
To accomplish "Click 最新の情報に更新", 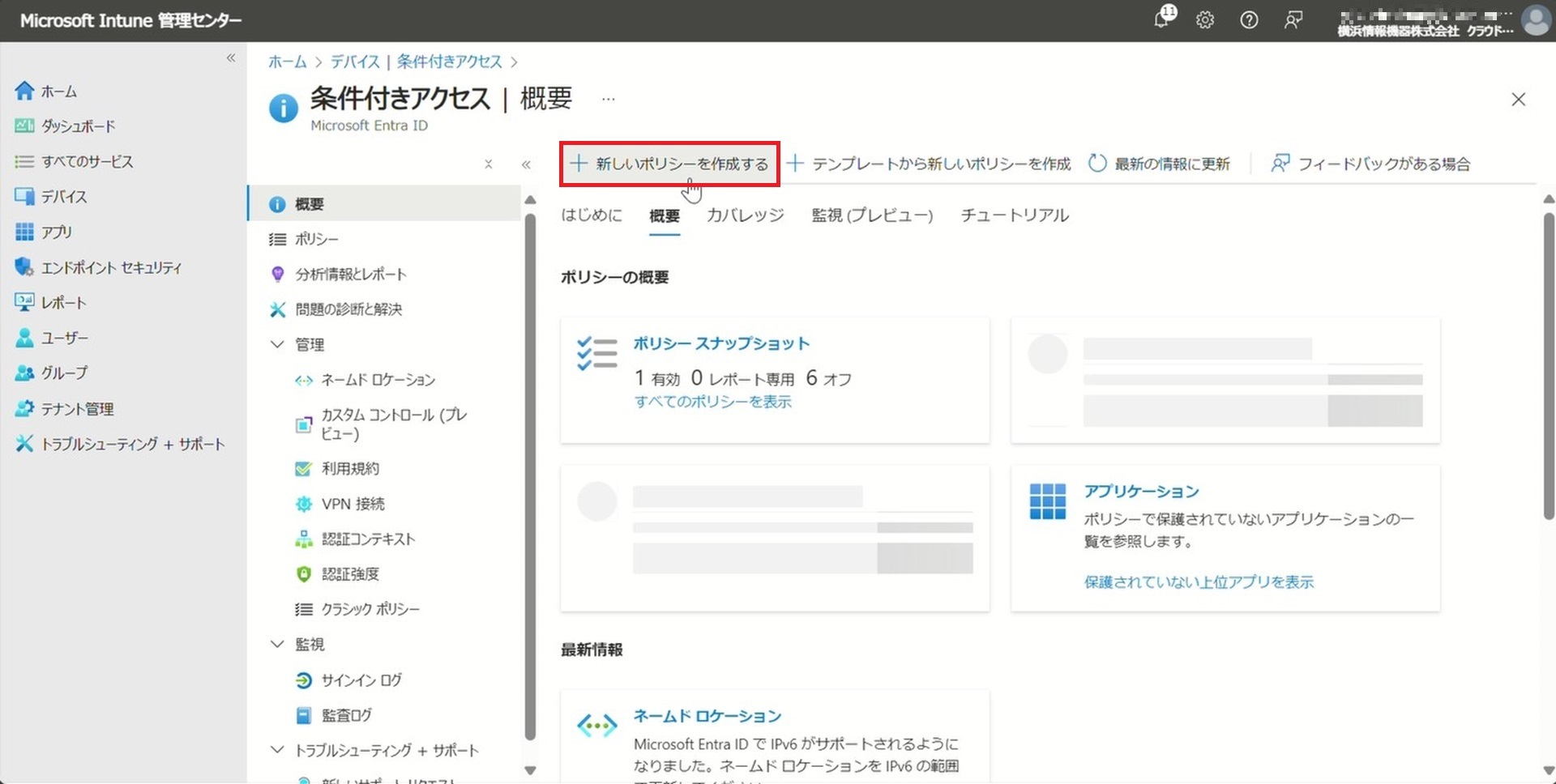I will [x=1159, y=164].
